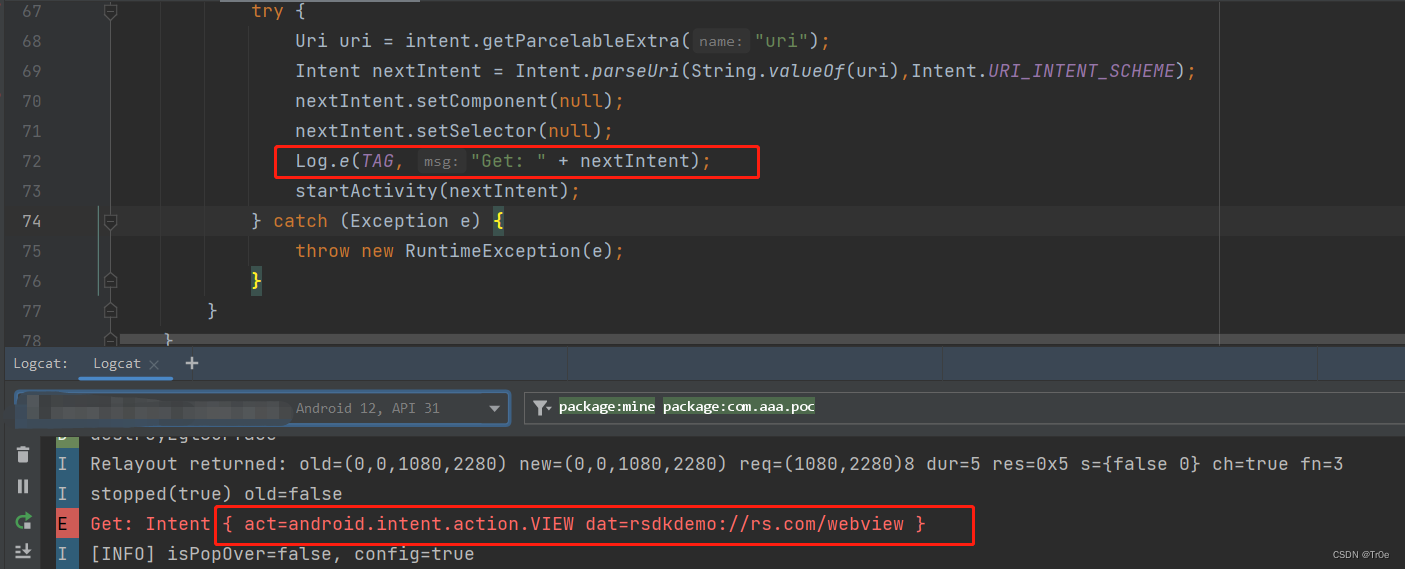Click fold end marker at line 78
The width and height of the screenshot is (1405, 569).
(111, 340)
